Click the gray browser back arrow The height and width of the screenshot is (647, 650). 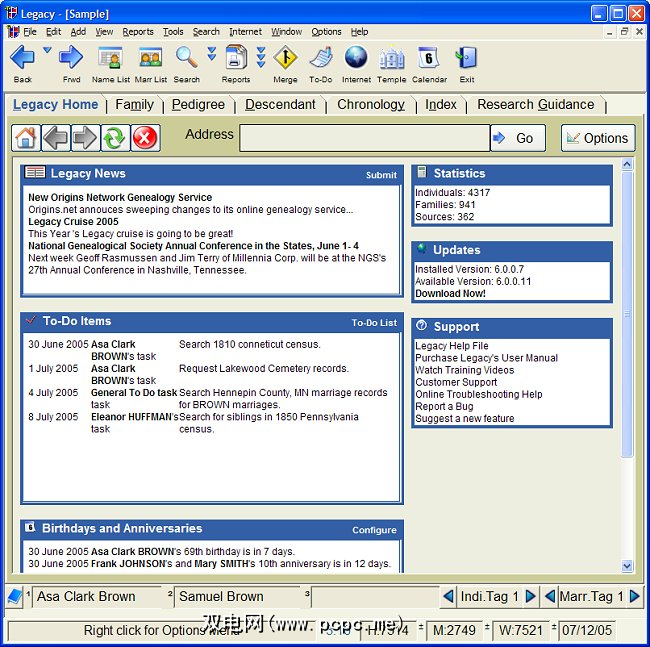(56, 138)
